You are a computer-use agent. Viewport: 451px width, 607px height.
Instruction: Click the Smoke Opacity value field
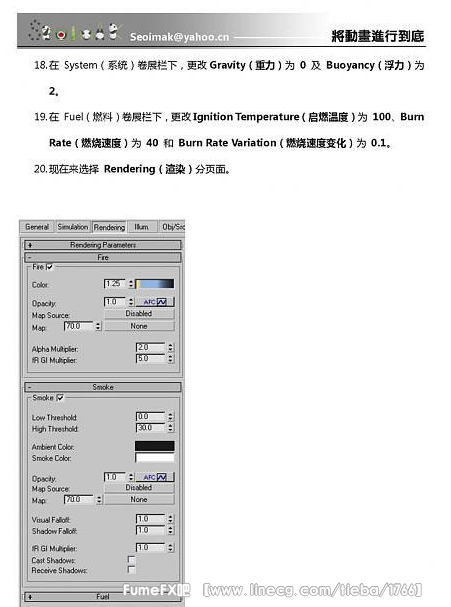click(x=115, y=477)
